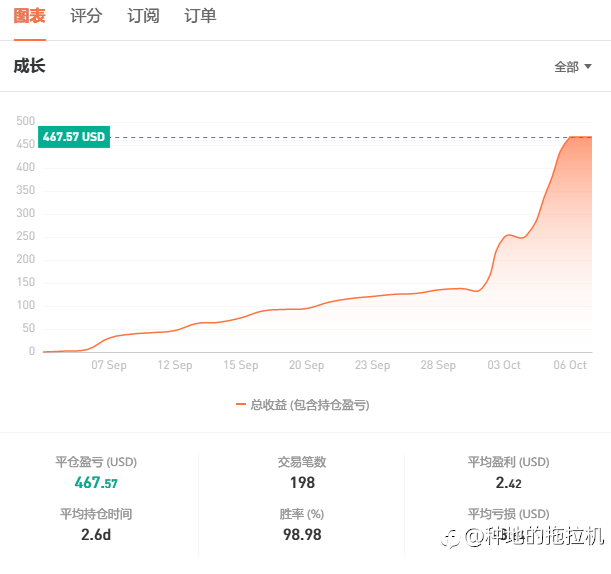Image resolution: width=611 pixels, height=574 pixels.
Task: Click the Weibo watermark logo icon
Action: pyautogui.click(x=450, y=539)
